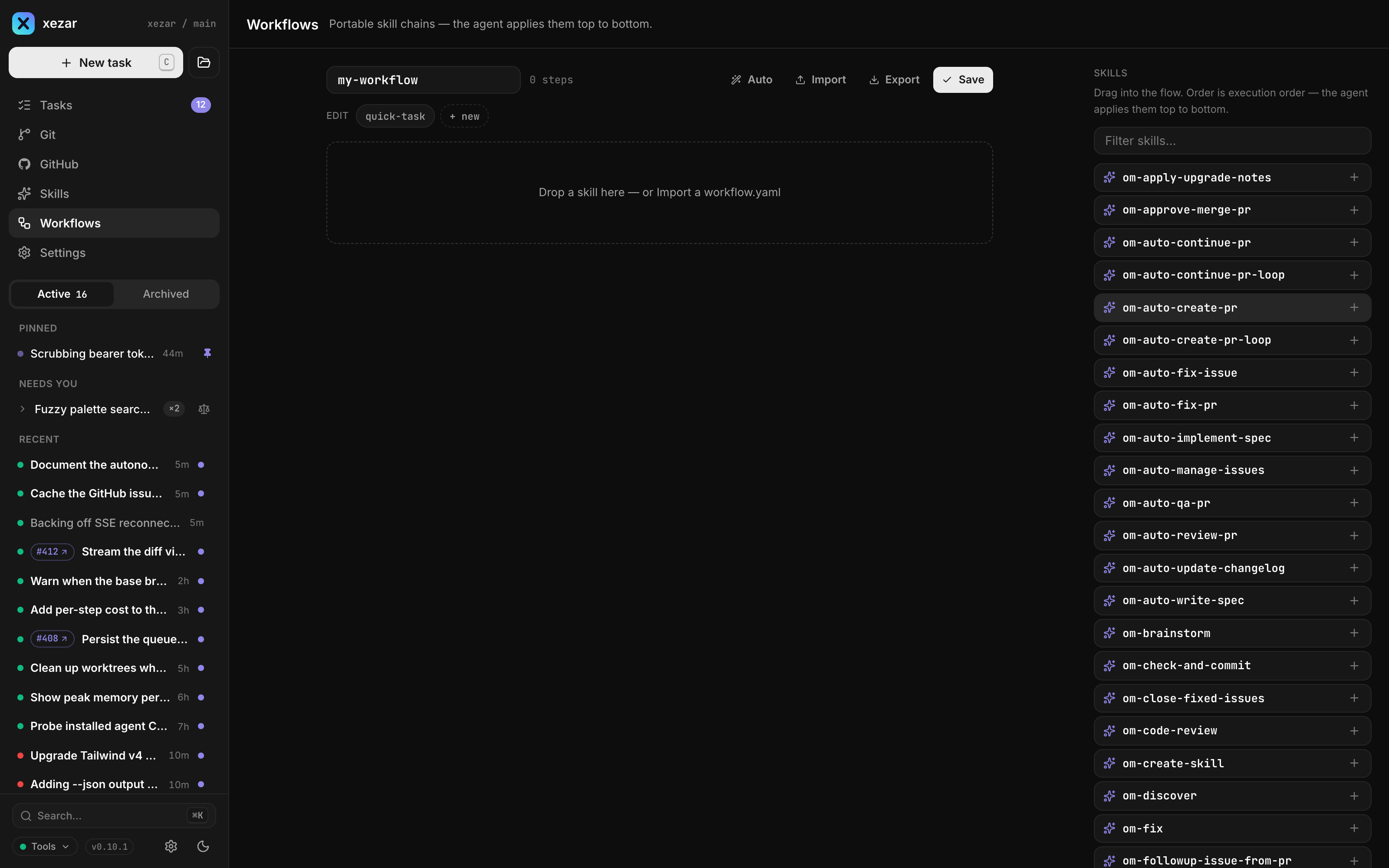1389x868 pixels.
Task: Open the folder icon next to New task
Action: [204, 62]
